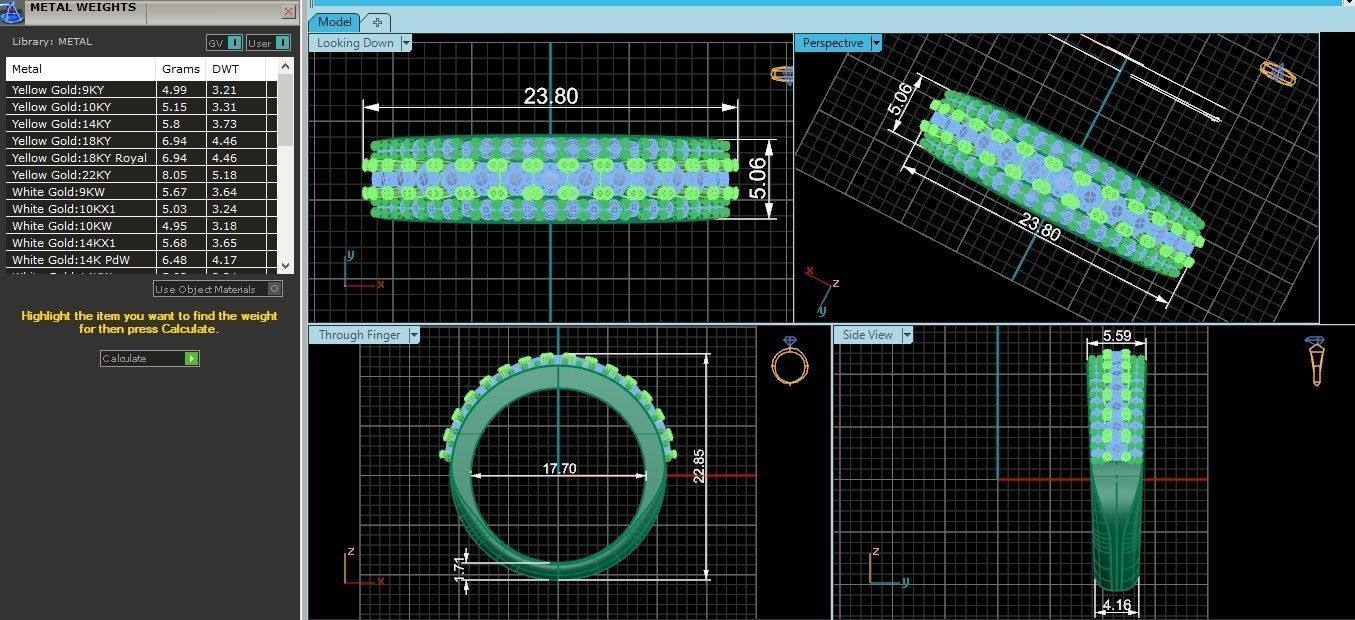Click the Looking Down viewport label
This screenshot has width=1355, height=620.
[x=355, y=43]
